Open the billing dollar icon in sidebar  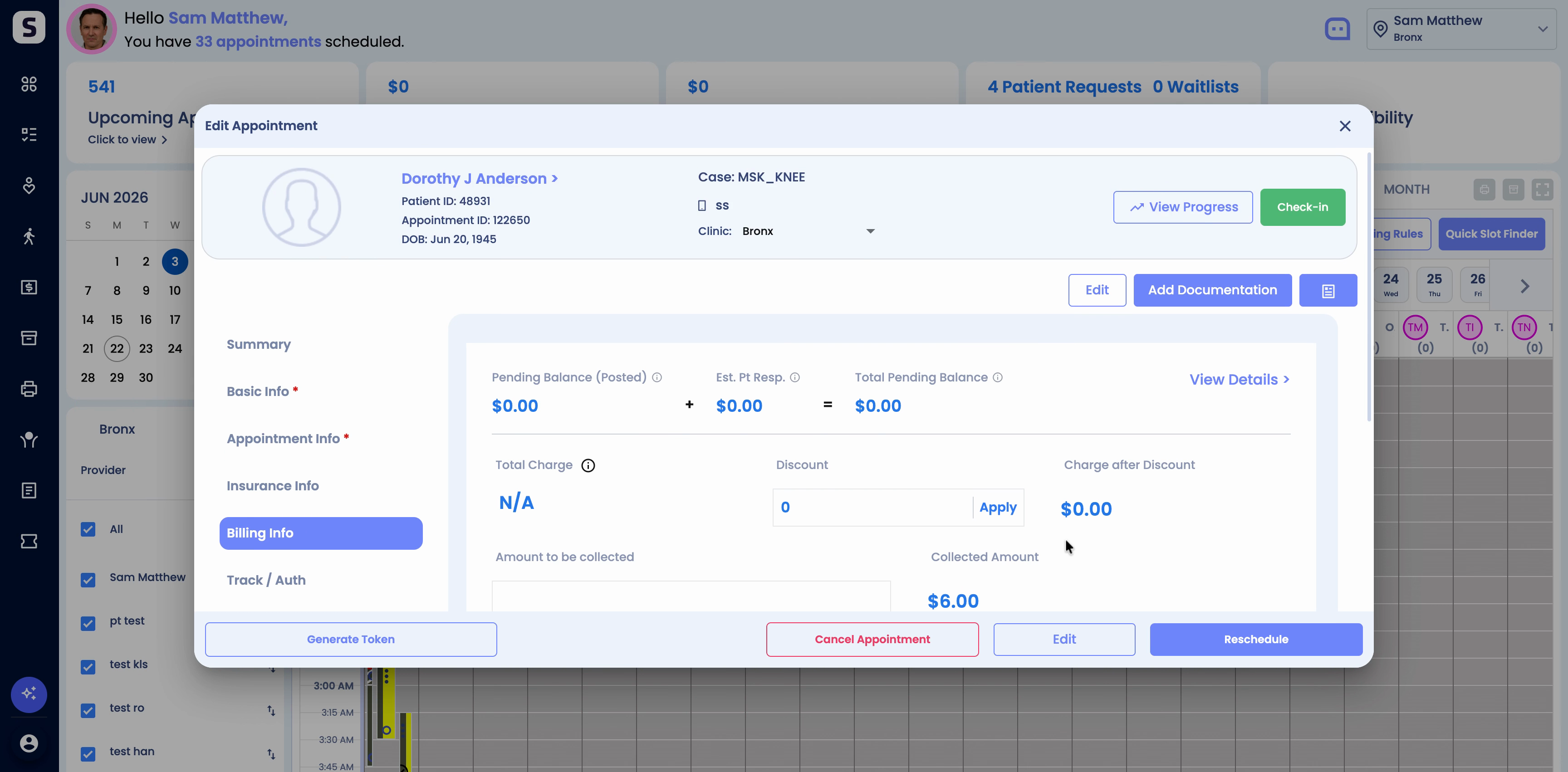pyautogui.click(x=29, y=287)
